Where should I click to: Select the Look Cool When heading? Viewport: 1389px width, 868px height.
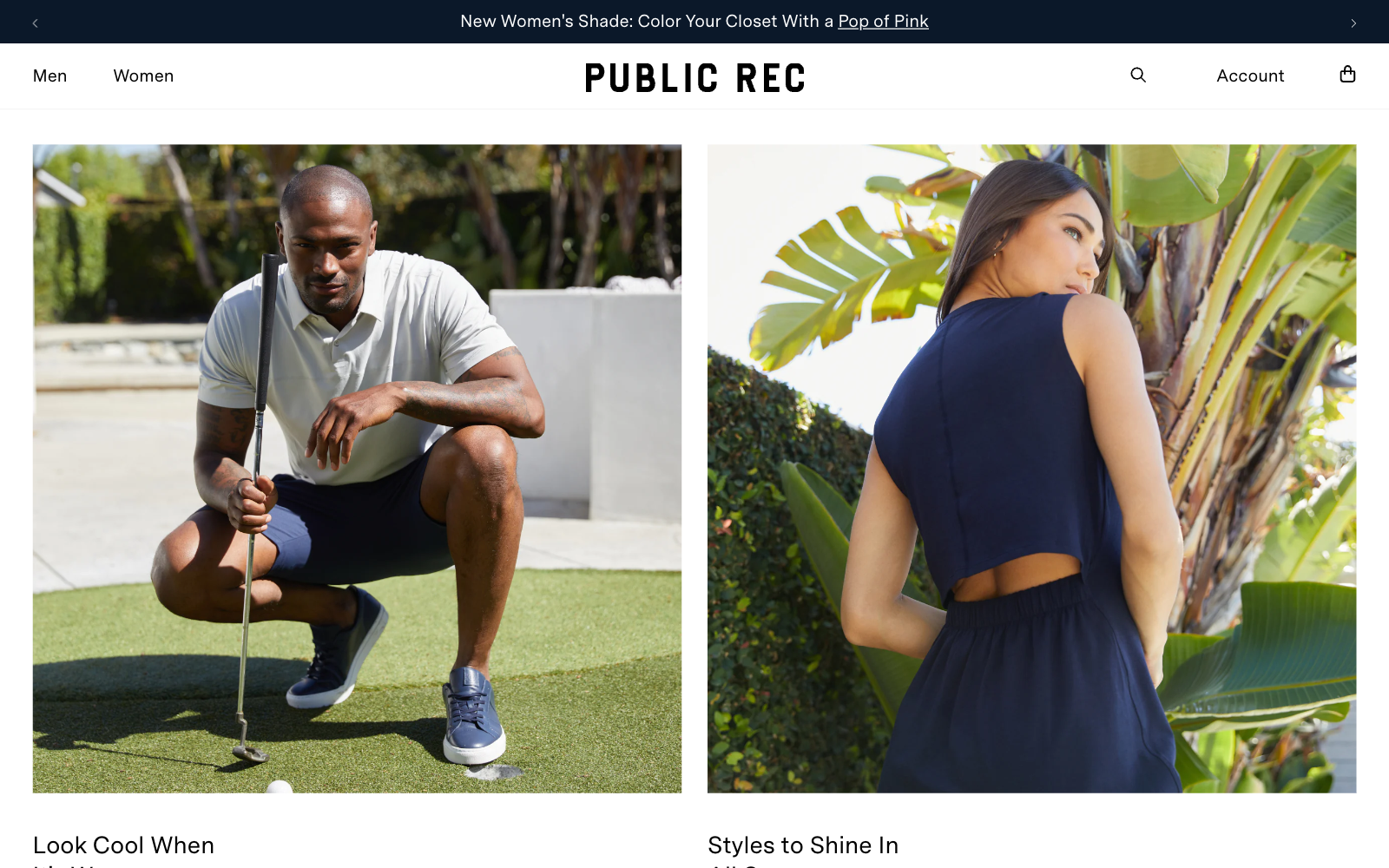click(123, 845)
